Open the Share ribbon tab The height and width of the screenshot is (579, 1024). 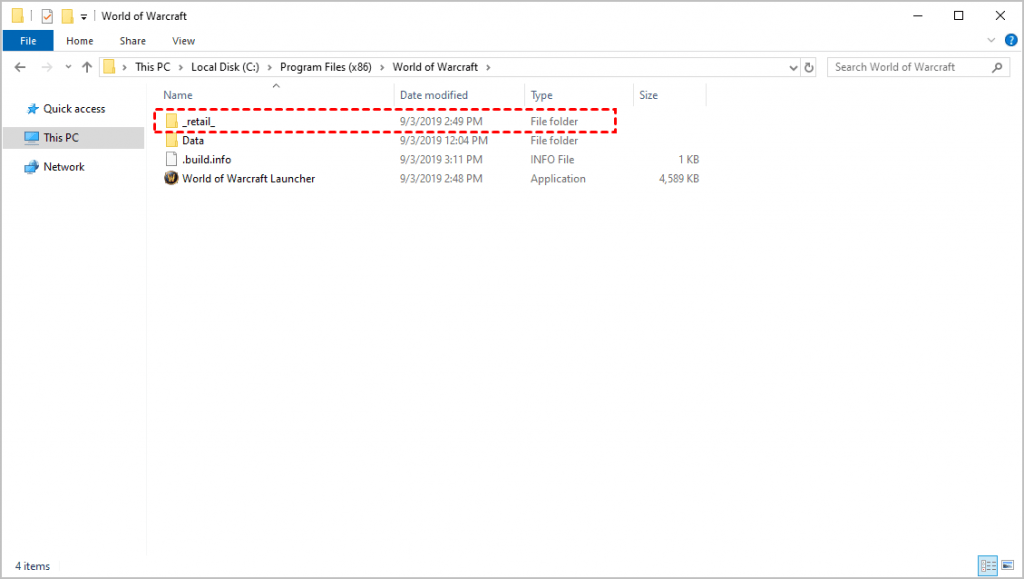click(x=133, y=40)
